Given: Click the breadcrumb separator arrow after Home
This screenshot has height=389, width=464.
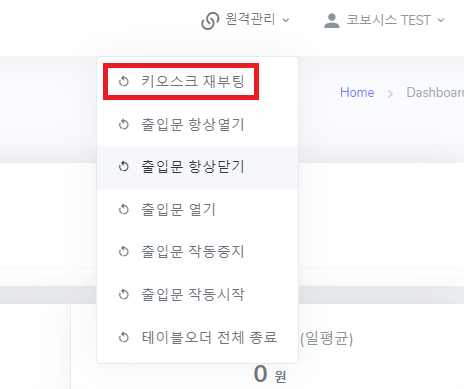Looking at the screenshot, I should 390,94.
